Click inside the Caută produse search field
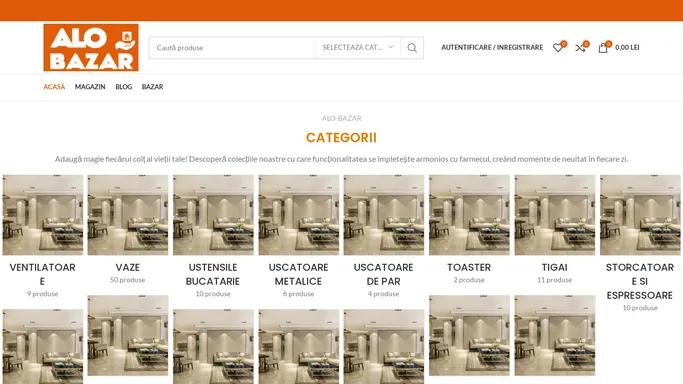Image resolution: width=683 pixels, height=384 pixels. point(232,48)
